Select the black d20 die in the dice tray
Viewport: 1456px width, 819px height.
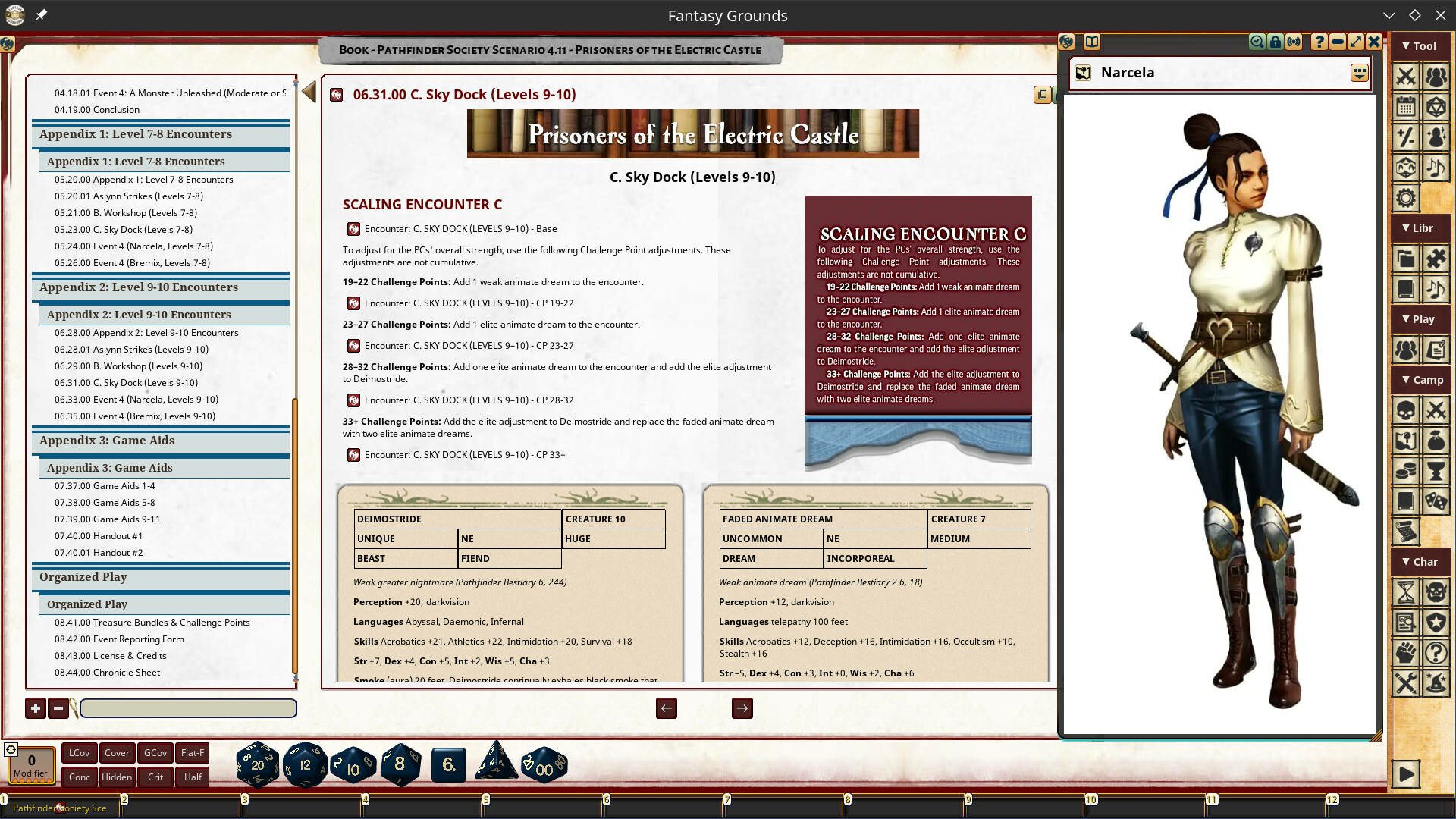click(257, 764)
